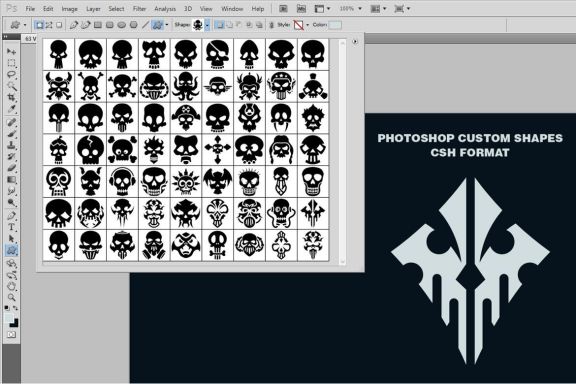
Task: Open the Edit menu
Action: [48, 8]
